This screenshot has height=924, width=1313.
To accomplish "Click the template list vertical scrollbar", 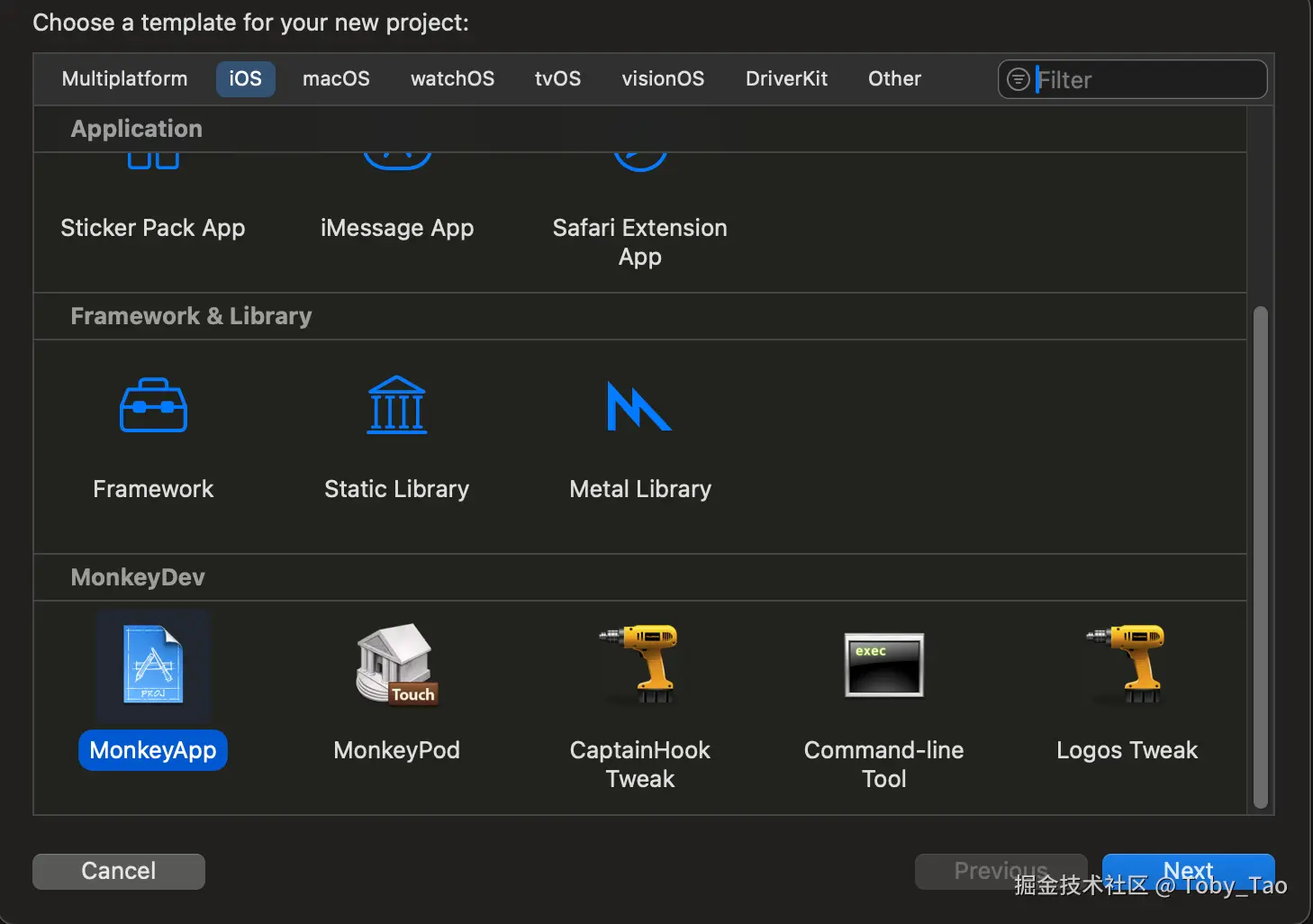I will (x=1261, y=557).
